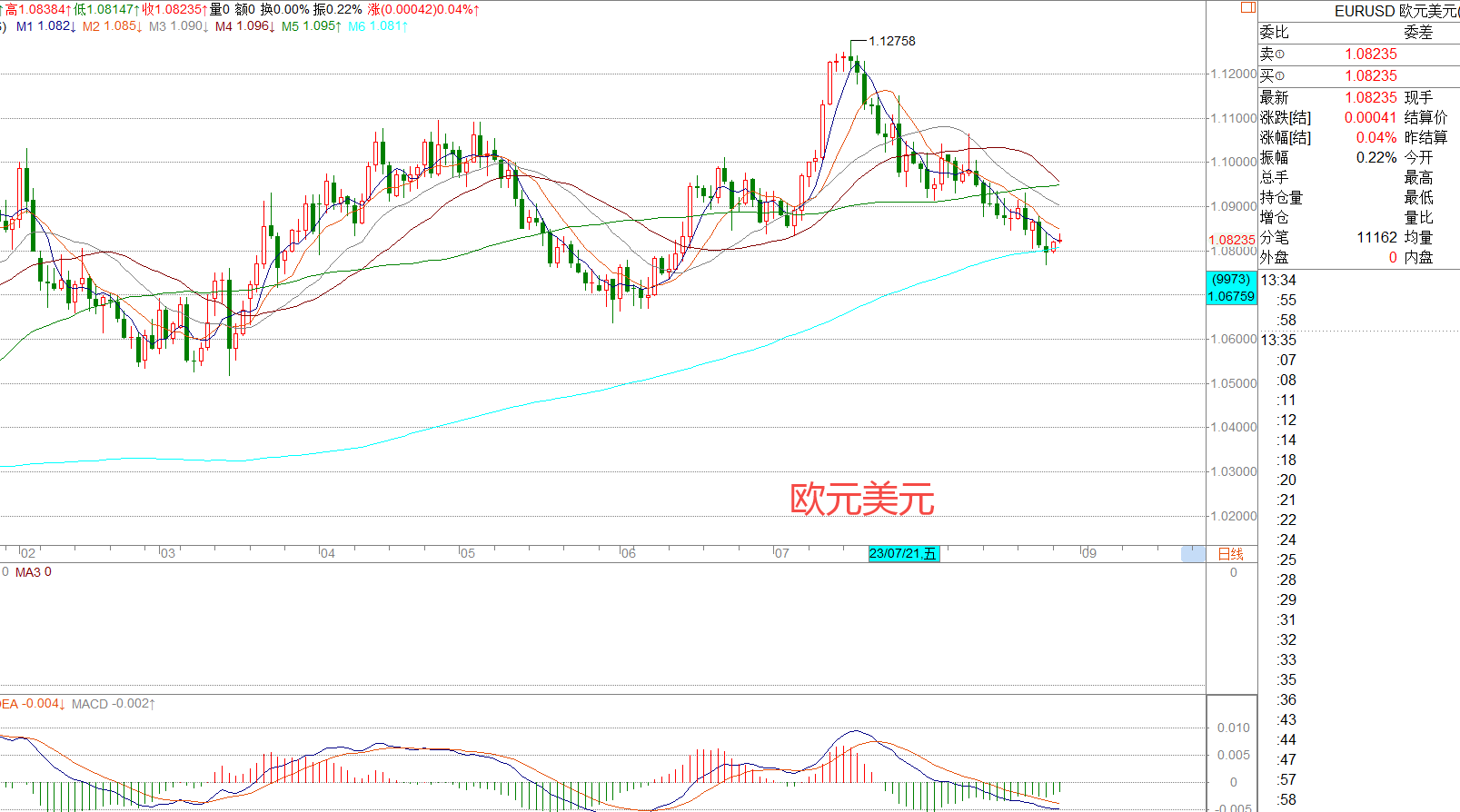Click the M6 1.081 moving average label
1460x812 pixels.
[x=378, y=26]
